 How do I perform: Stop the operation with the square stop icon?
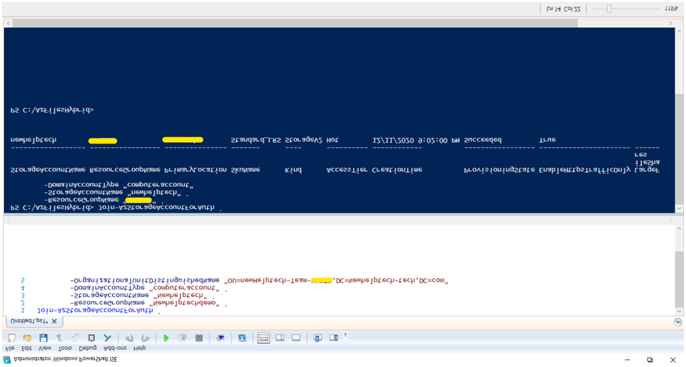[199, 338]
